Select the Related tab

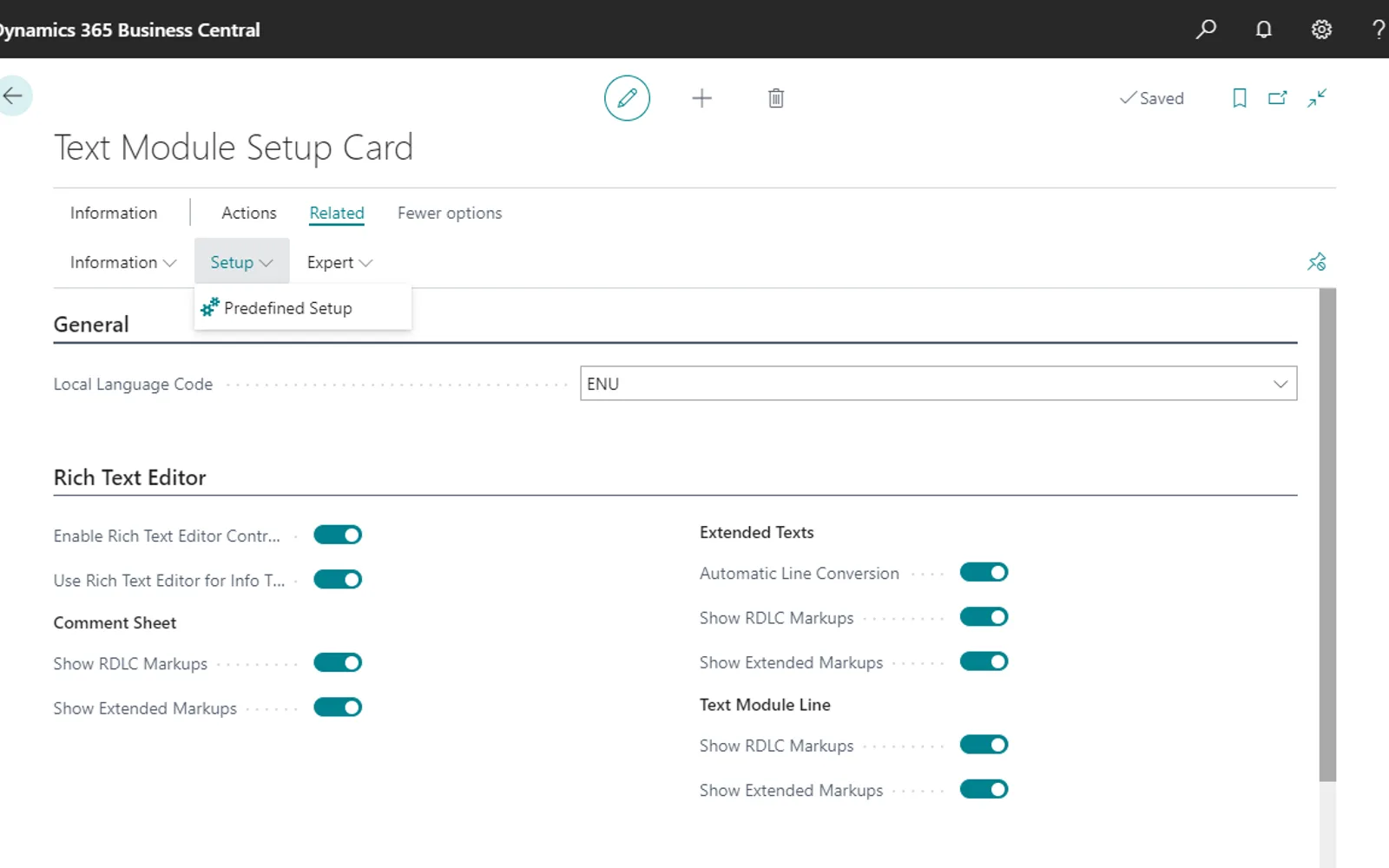337,213
